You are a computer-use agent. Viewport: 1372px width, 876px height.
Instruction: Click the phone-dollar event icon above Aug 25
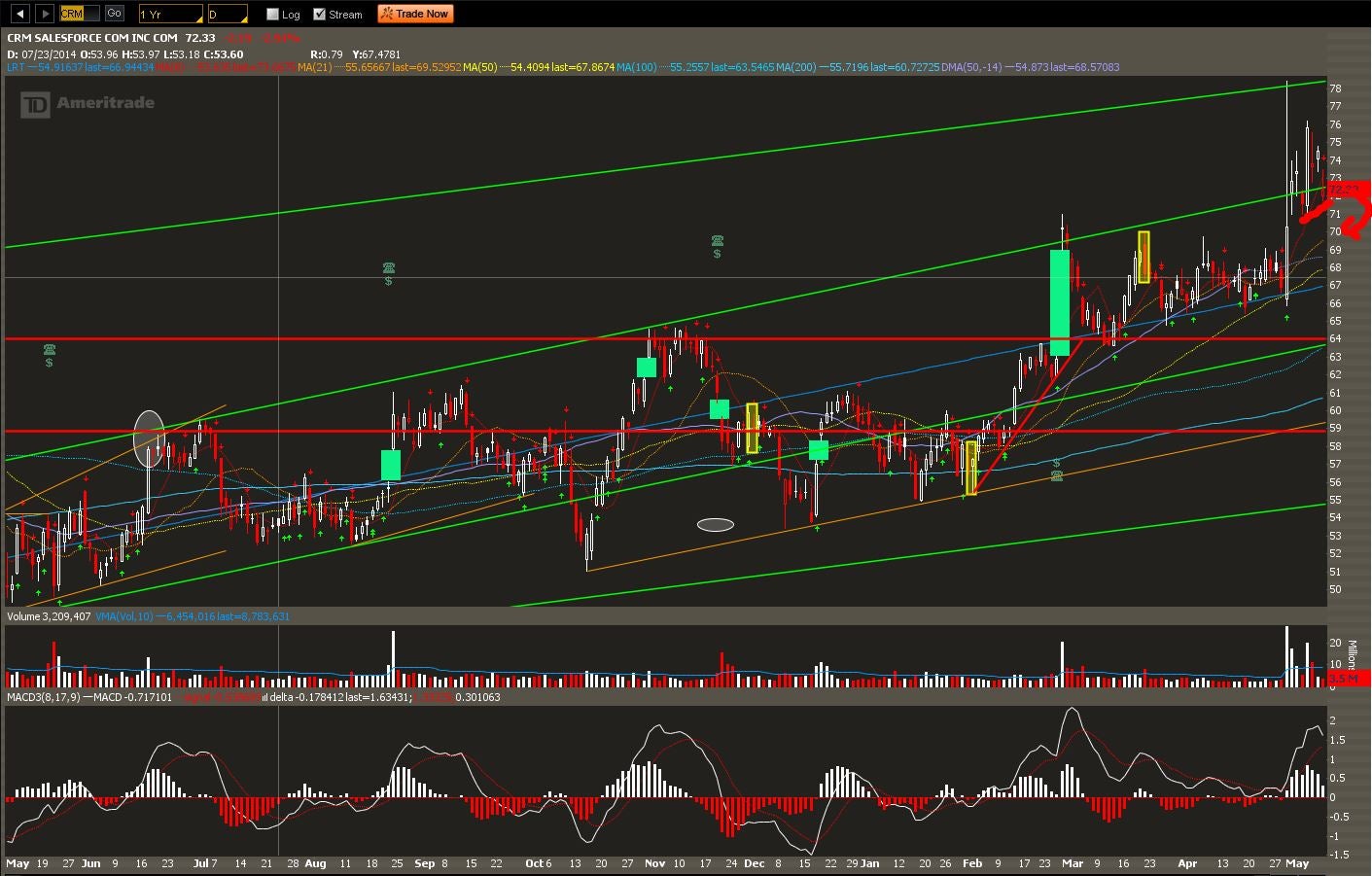click(388, 273)
